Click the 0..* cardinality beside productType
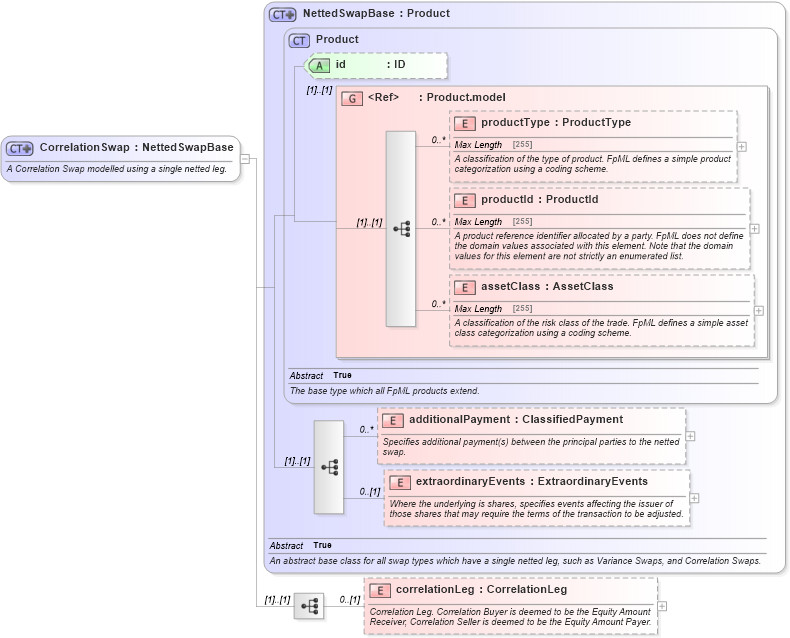The height and width of the screenshot is (638, 790). [x=438, y=140]
